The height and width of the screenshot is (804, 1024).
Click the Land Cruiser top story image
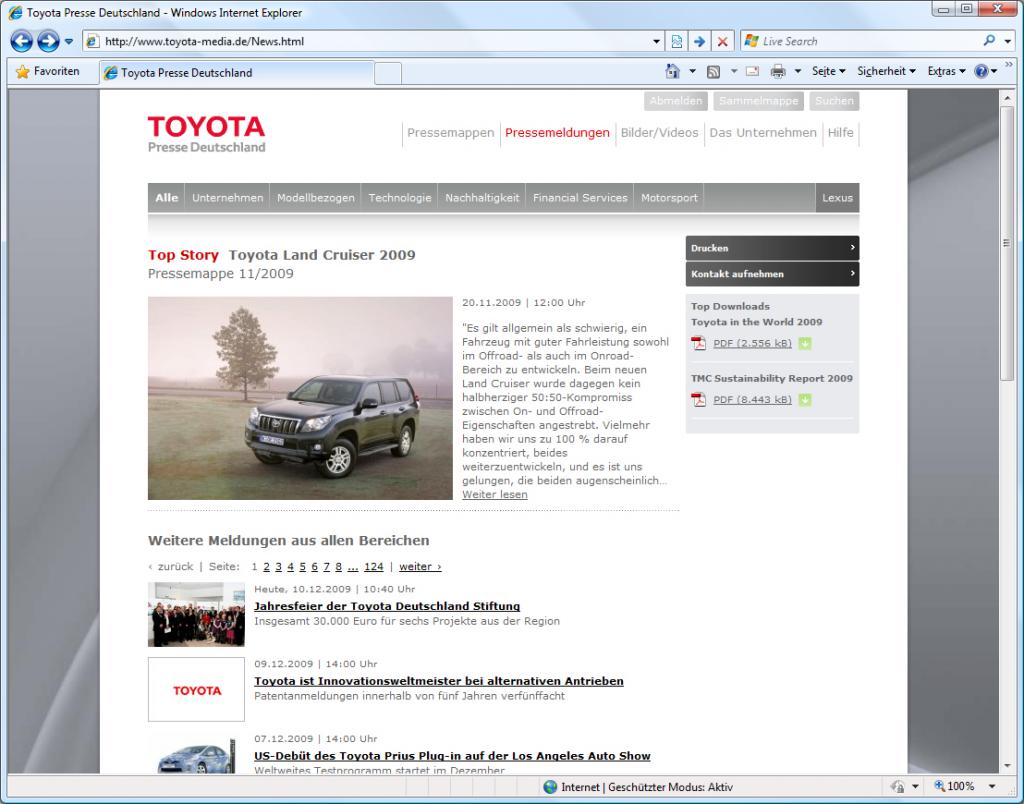(300, 398)
